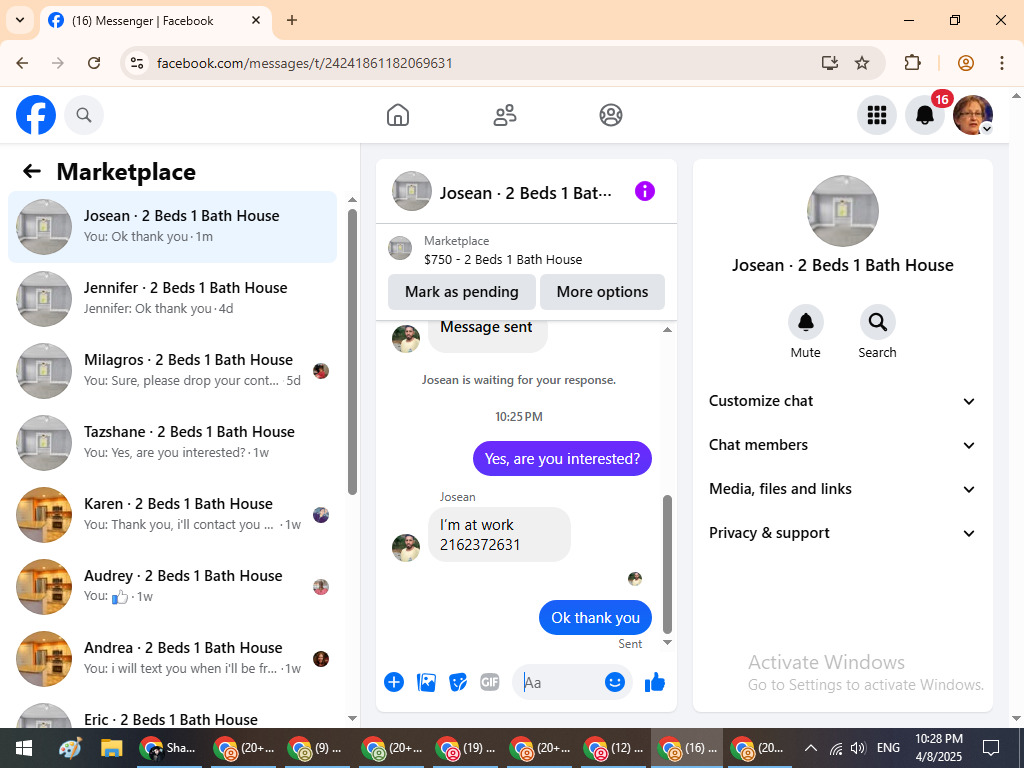This screenshot has height=768, width=1024.
Task: Install app icon in address bar
Action: click(x=829, y=63)
